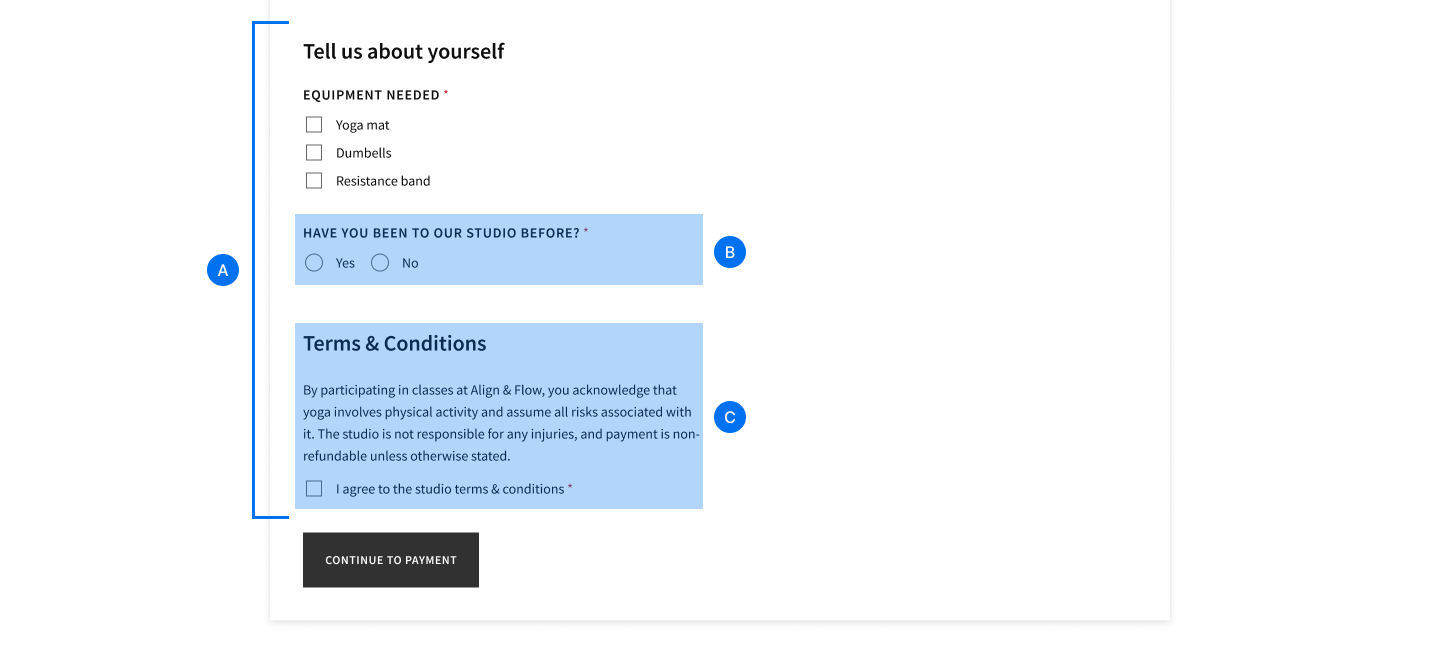Click the 'Equipment Needed' field label
Image resolution: width=1440 pixels, height=656 pixels.
(372, 95)
